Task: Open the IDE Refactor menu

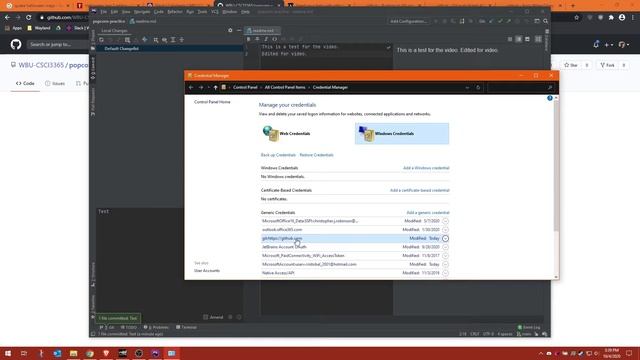Action: tap(175, 12)
